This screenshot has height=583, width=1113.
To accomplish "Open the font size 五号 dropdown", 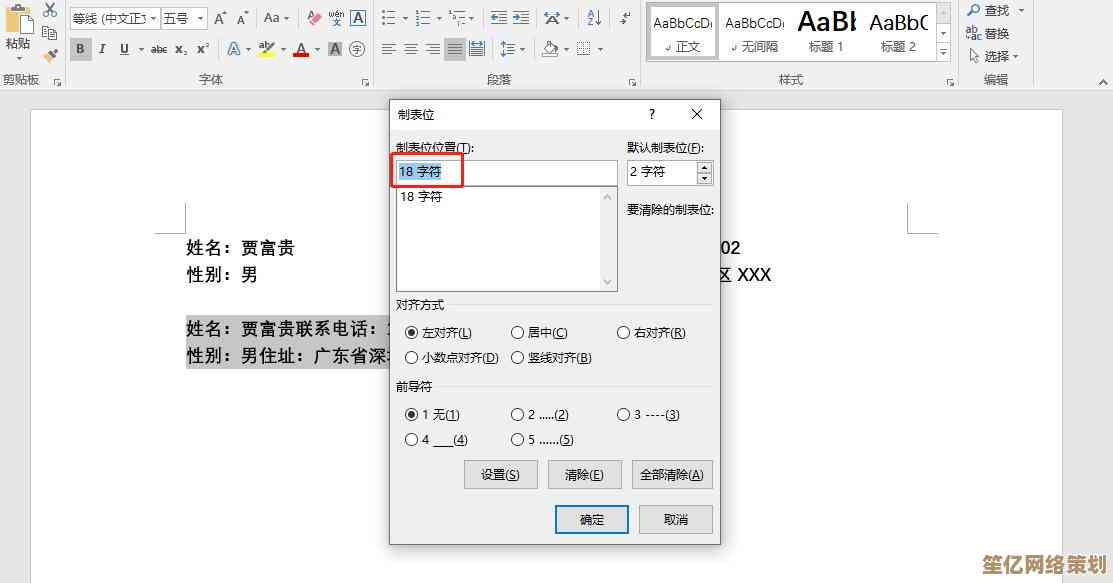I will pos(201,18).
